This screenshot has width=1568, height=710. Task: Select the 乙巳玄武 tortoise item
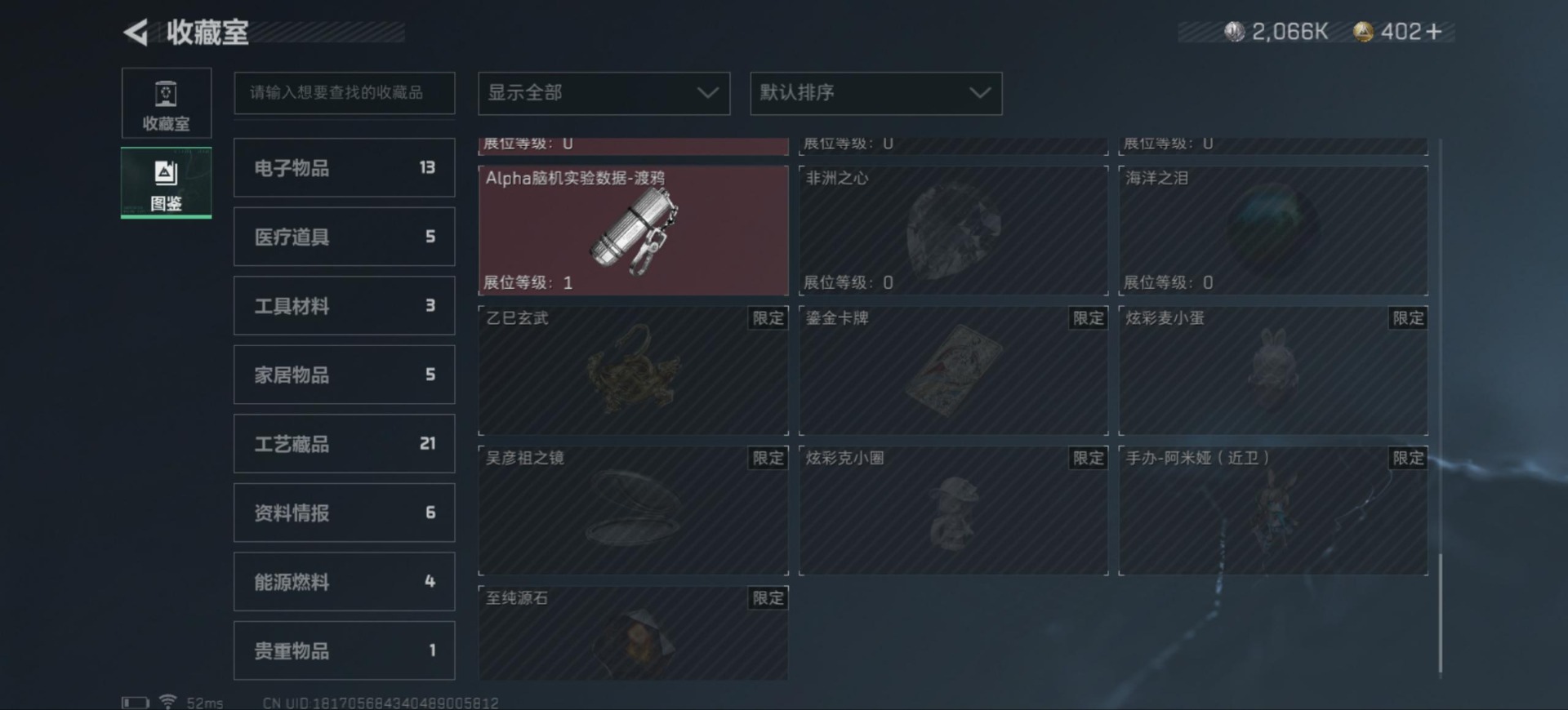(x=634, y=371)
